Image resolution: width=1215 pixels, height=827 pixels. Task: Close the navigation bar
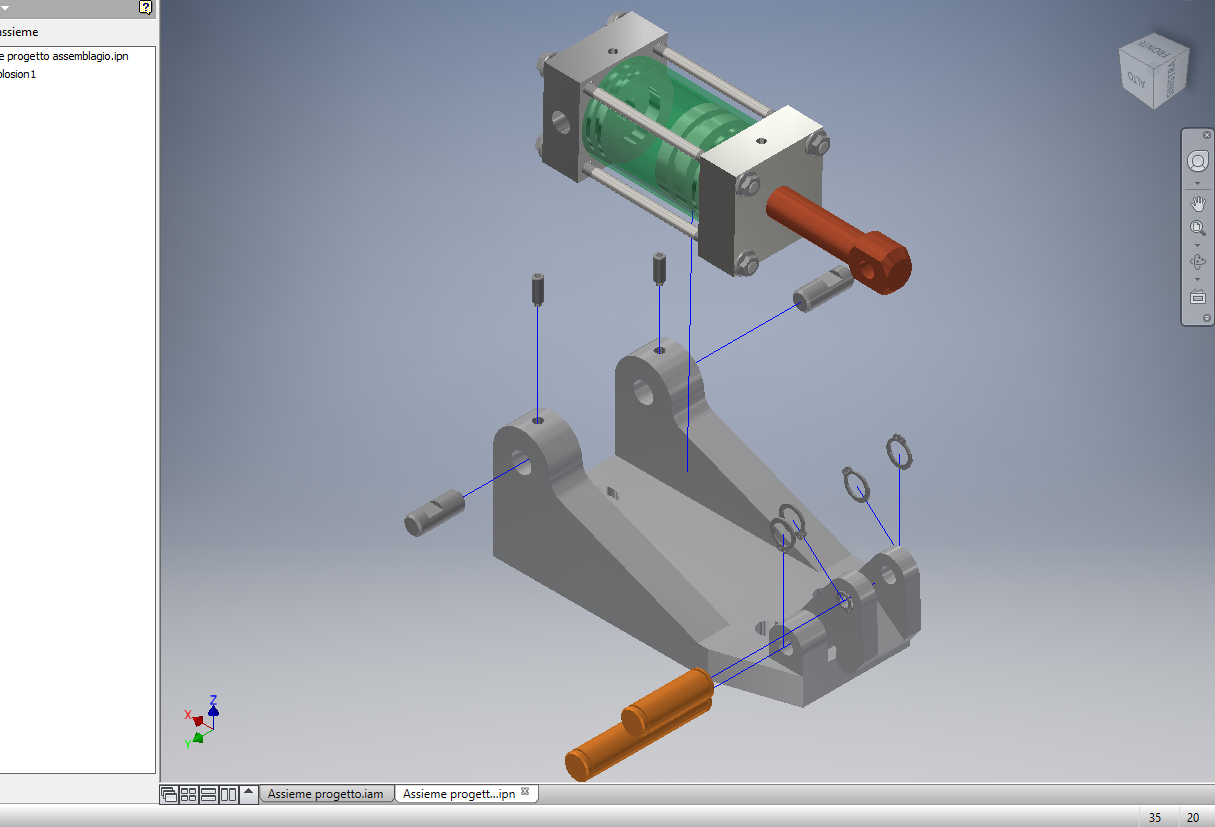[1206, 135]
